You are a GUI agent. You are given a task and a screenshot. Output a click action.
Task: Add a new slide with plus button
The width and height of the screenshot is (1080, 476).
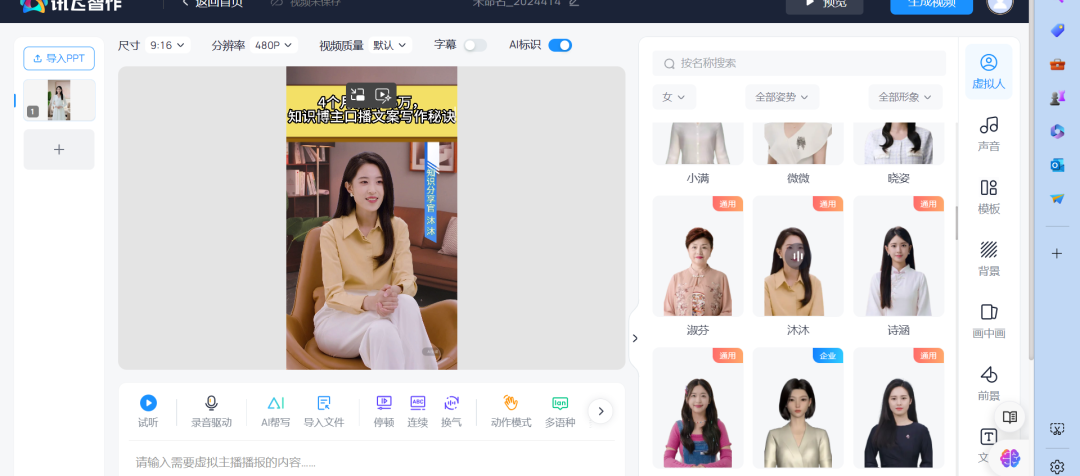point(59,149)
